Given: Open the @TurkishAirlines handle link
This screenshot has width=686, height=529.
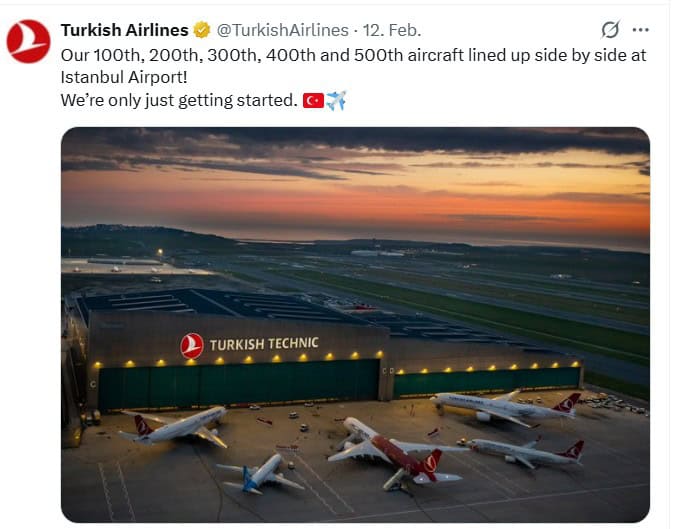Looking at the screenshot, I should coord(282,30).
